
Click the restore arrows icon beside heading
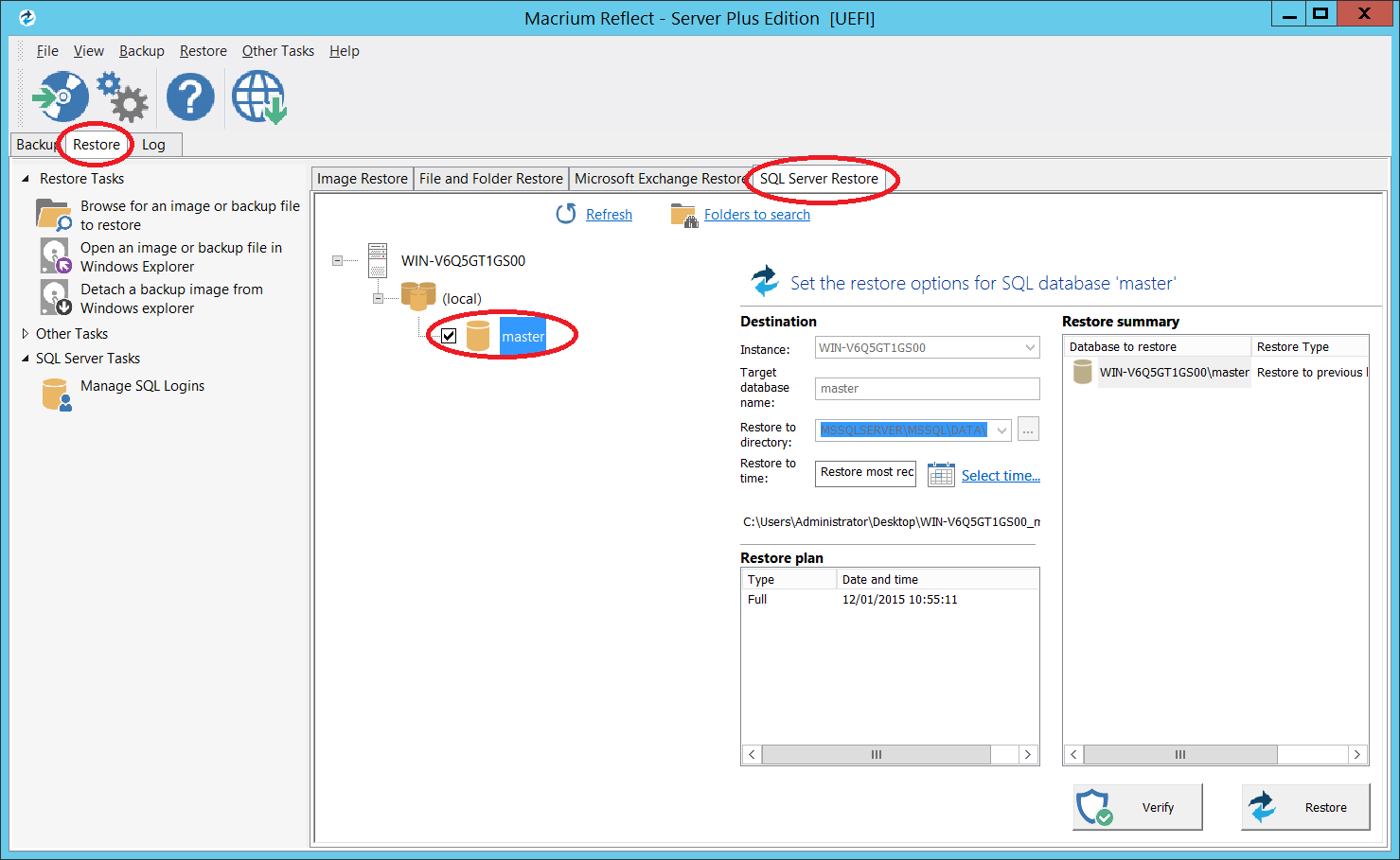pos(765,281)
